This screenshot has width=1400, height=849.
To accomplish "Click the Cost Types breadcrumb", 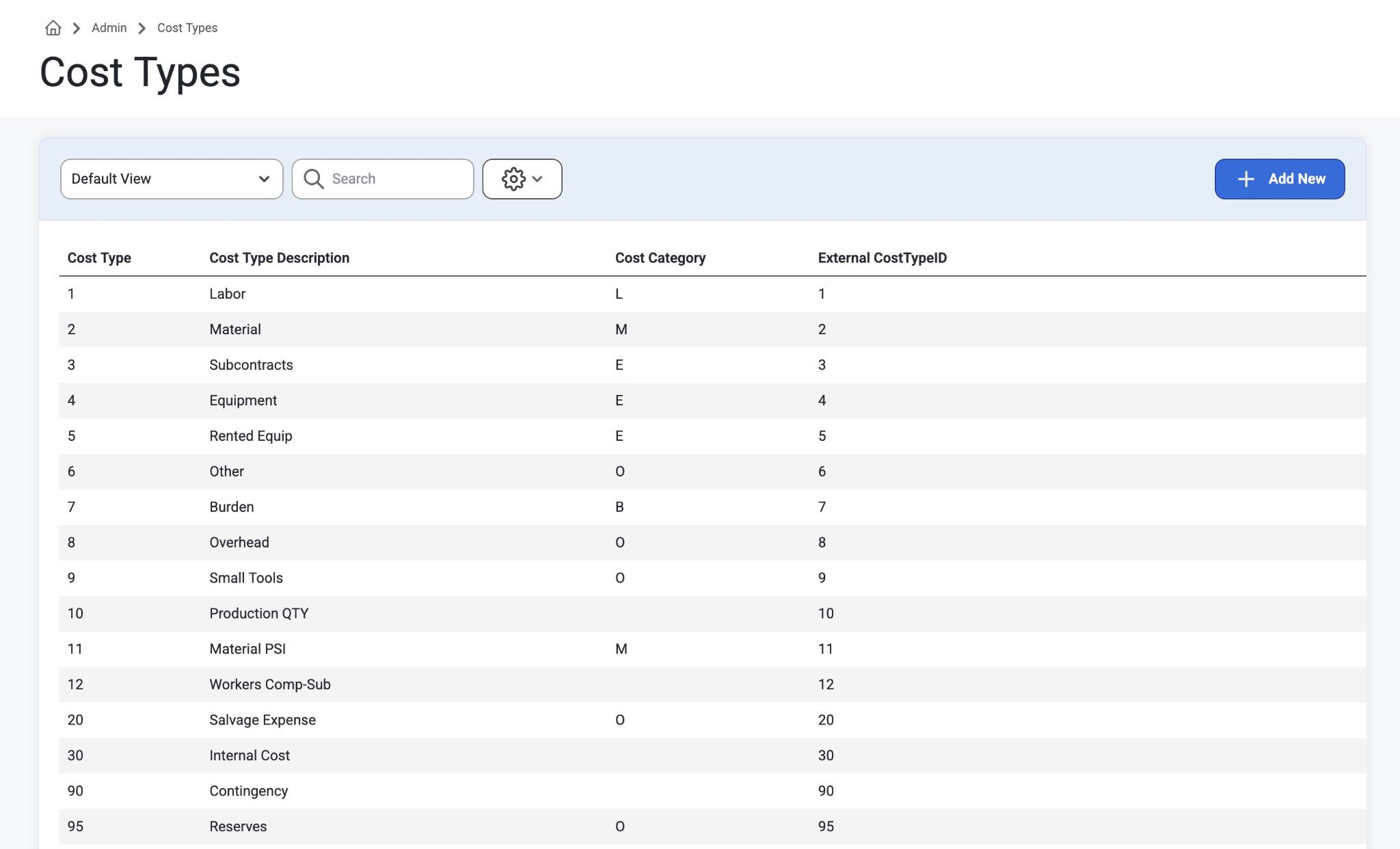I will pos(187,28).
